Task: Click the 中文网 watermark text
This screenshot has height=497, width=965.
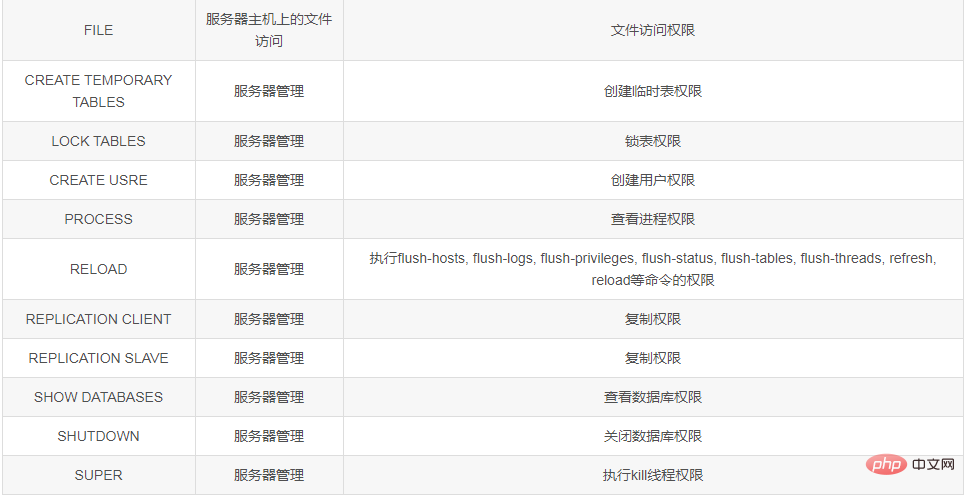Action: [x=934, y=466]
